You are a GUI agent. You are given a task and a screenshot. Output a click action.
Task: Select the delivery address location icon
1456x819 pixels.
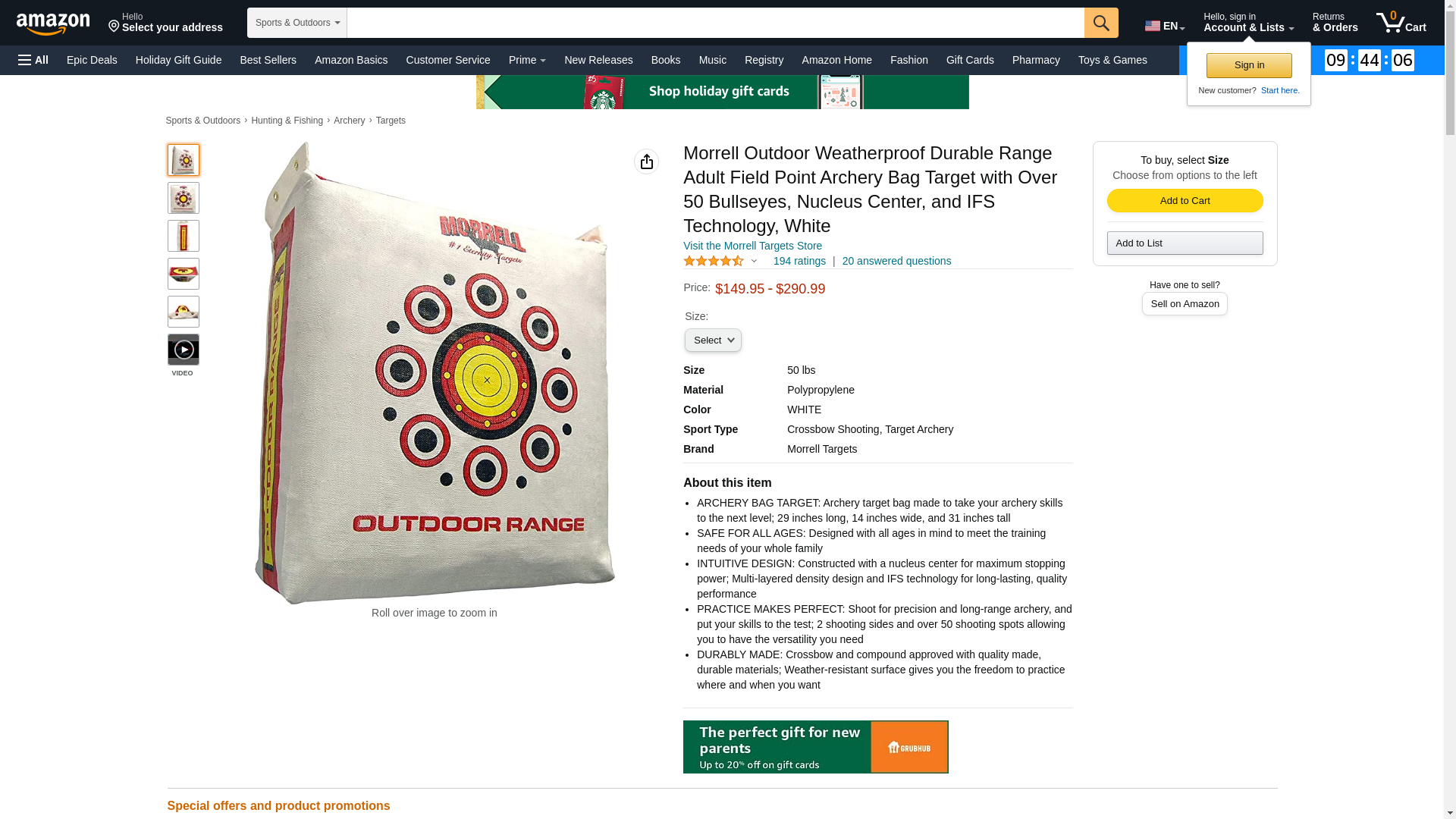click(115, 27)
